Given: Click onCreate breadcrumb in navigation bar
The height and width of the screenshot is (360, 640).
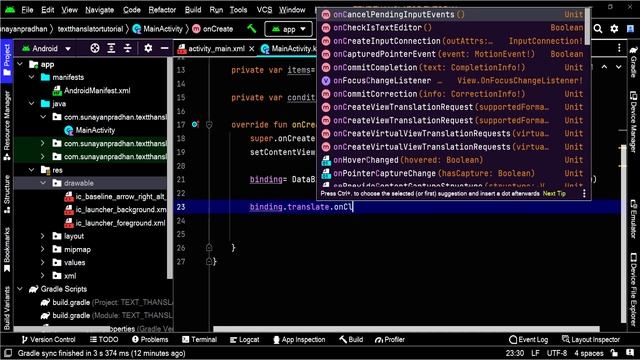Looking at the screenshot, I should point(213,29).
